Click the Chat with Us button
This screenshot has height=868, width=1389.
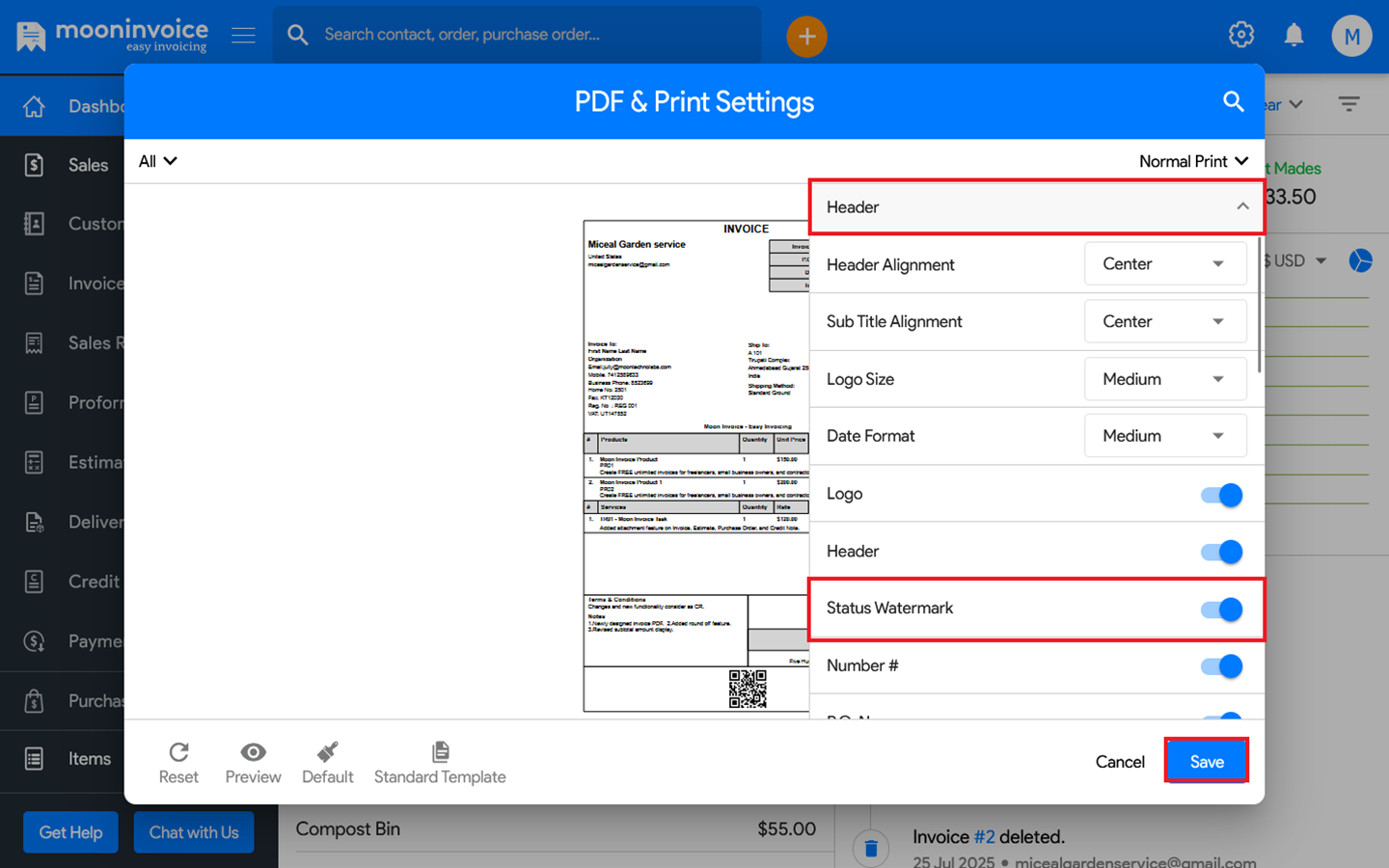click(x=194, y=832)
